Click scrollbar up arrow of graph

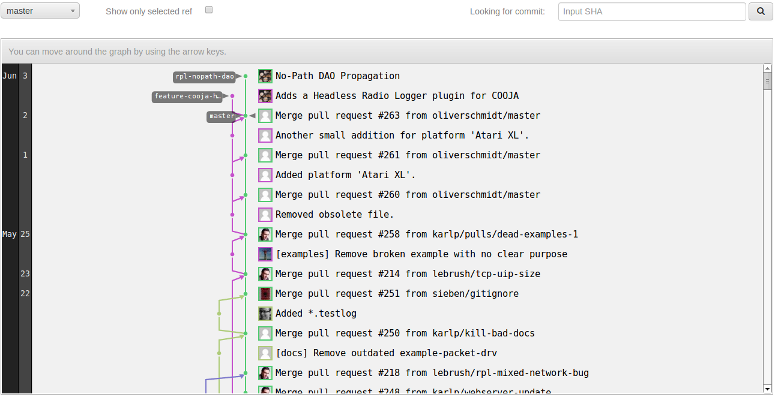coord(767,68)
